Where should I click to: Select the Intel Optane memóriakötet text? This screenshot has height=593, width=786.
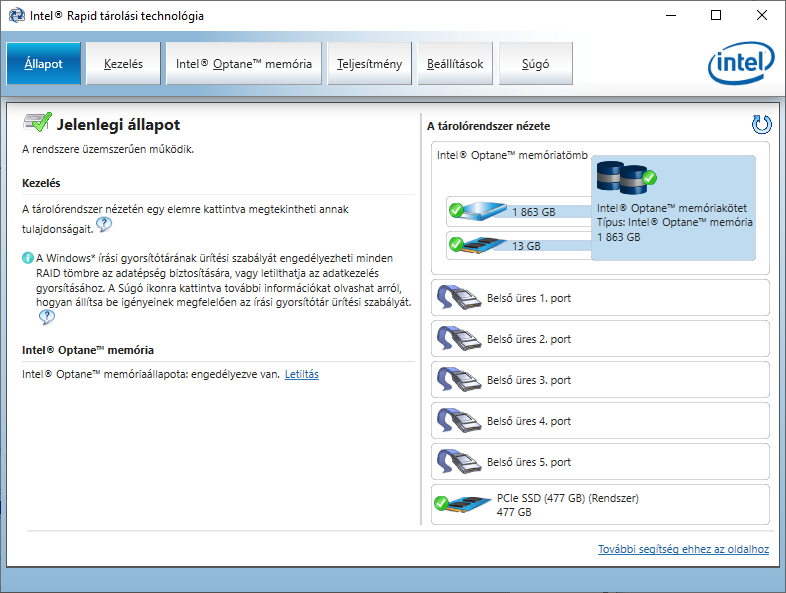coord(672,208)
